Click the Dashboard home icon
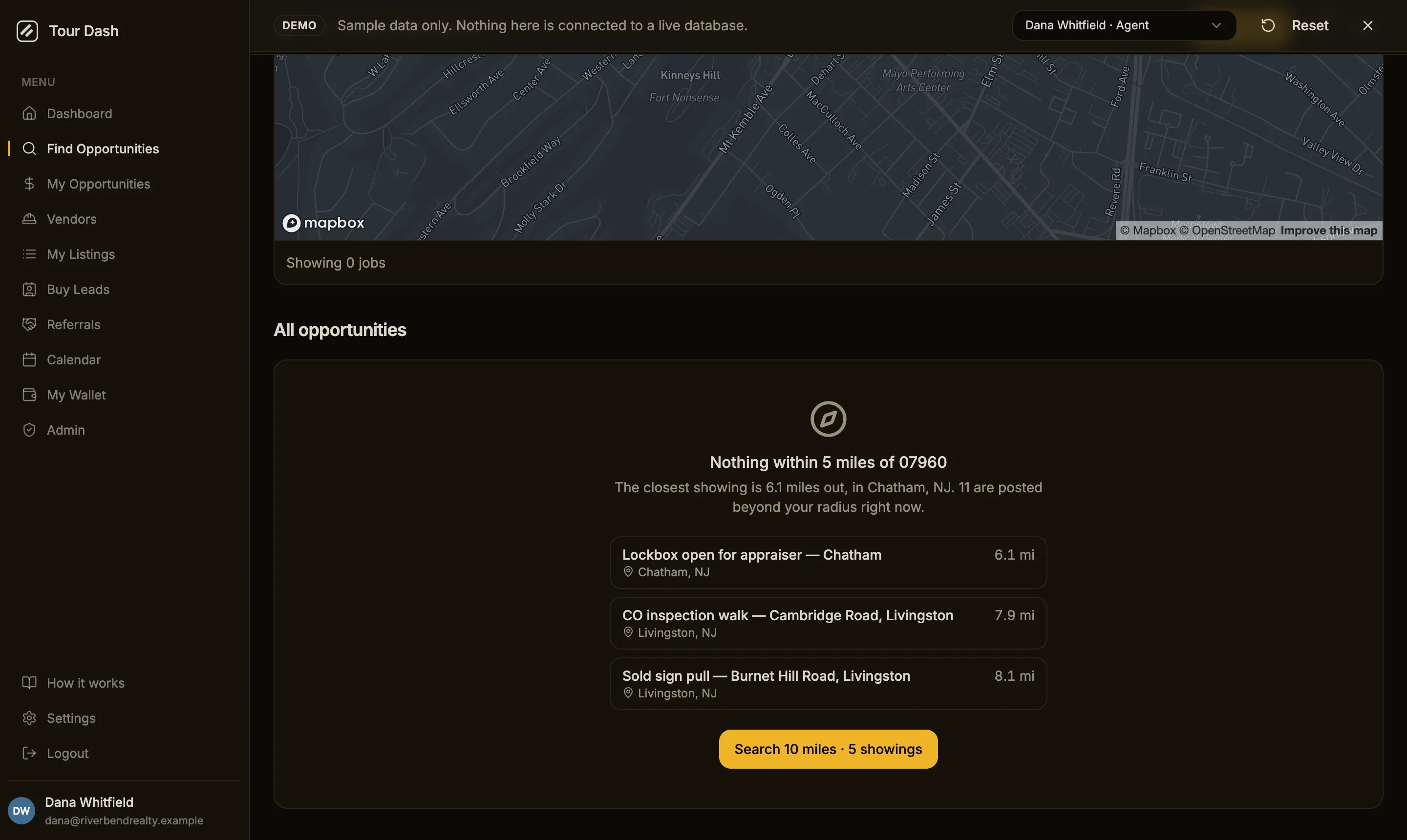This screenshot has width=1407, height=840. coord(29,113)
